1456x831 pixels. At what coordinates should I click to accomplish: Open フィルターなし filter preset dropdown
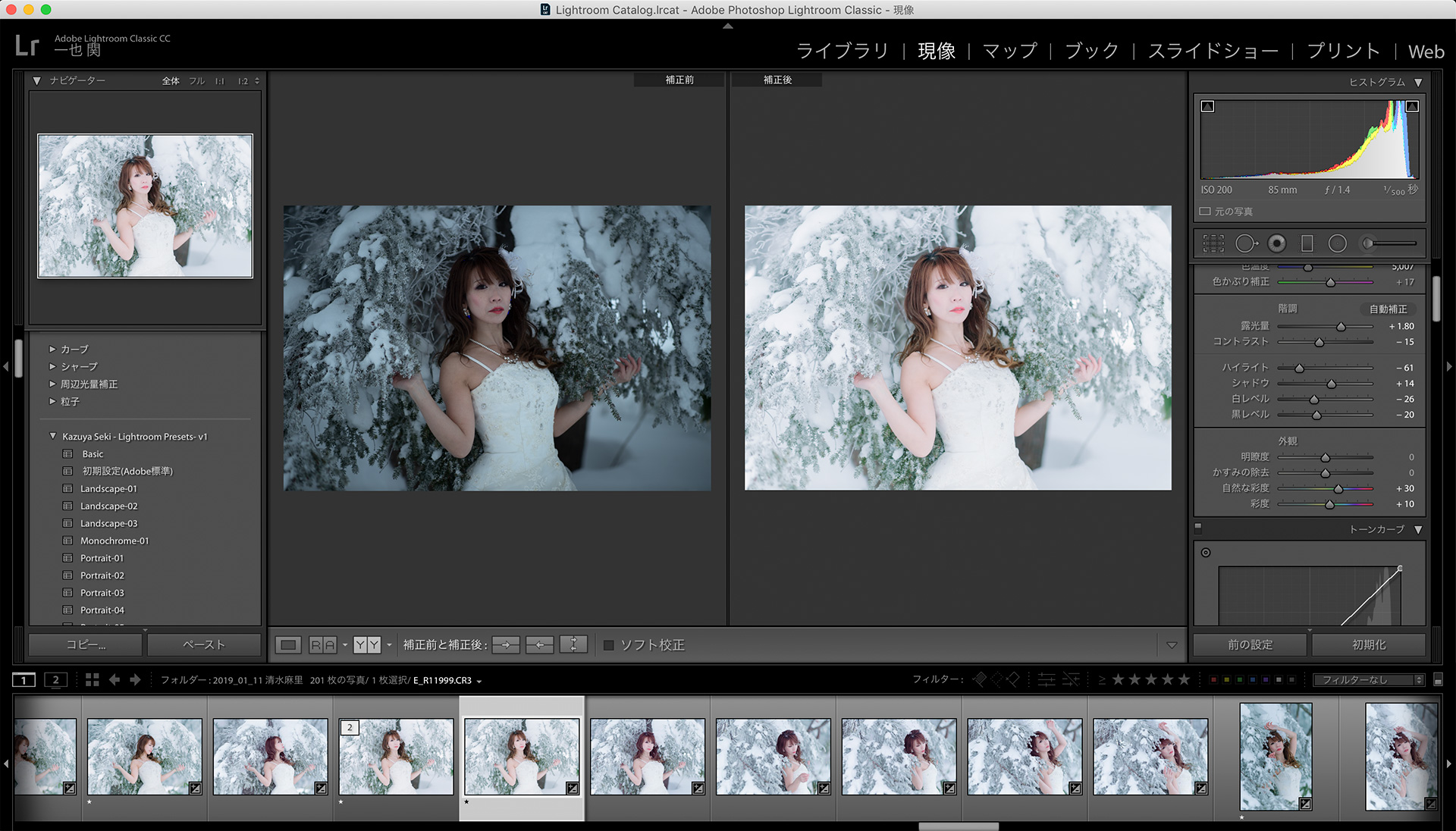tap(1369, 680)
